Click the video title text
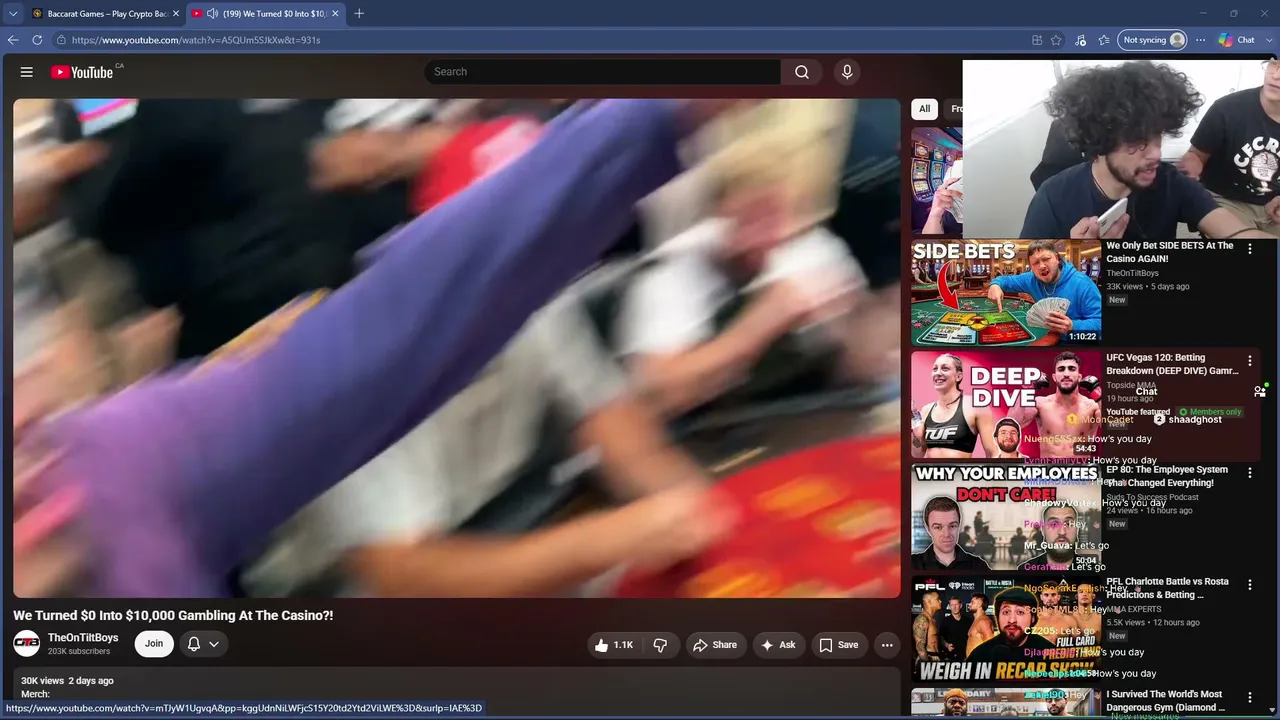Viewport: 1280px width, 720px height. pyautogui.click(x=173, y=616)
